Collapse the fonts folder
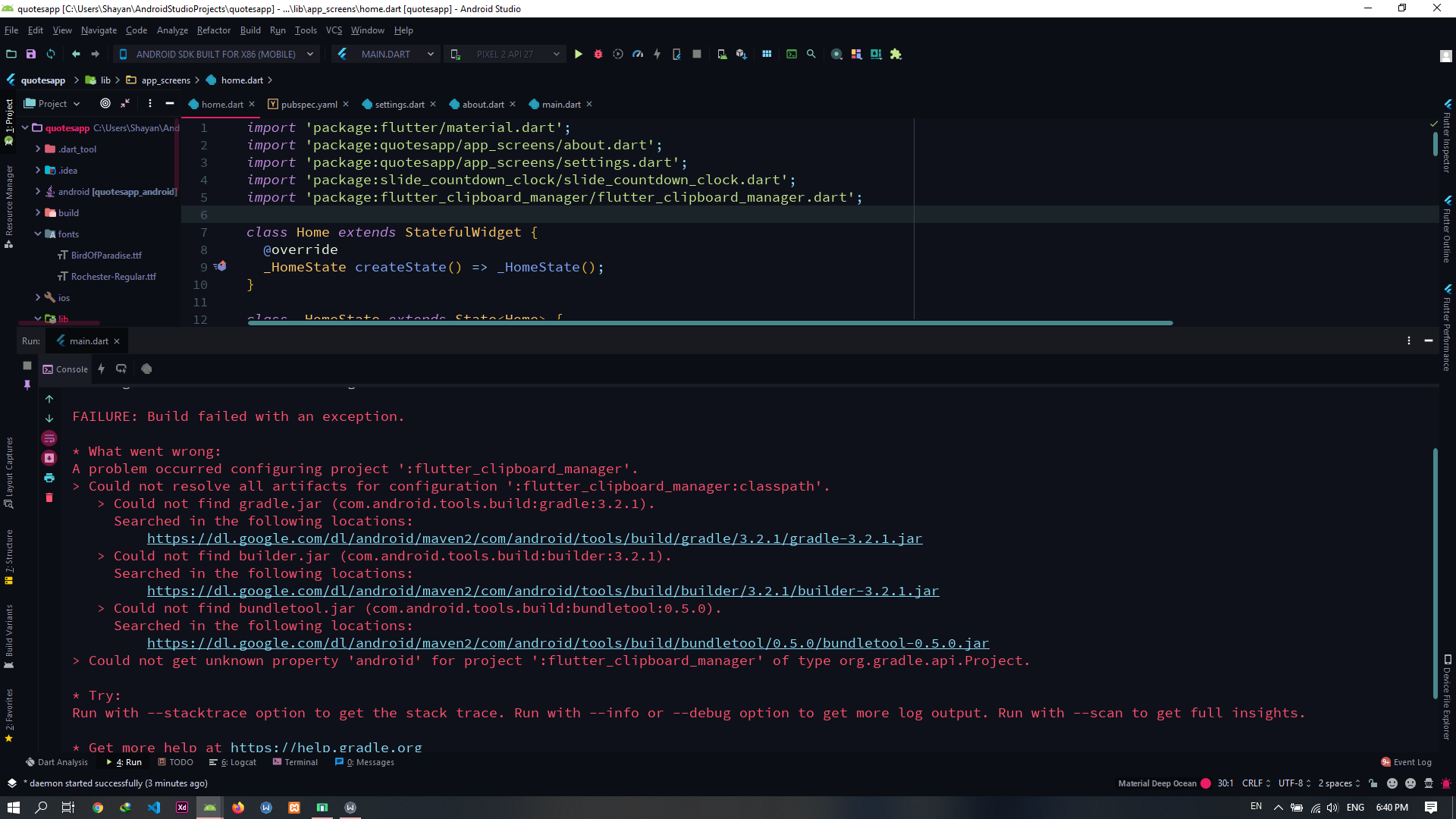Screen dimensions: 1456x819 38,234
